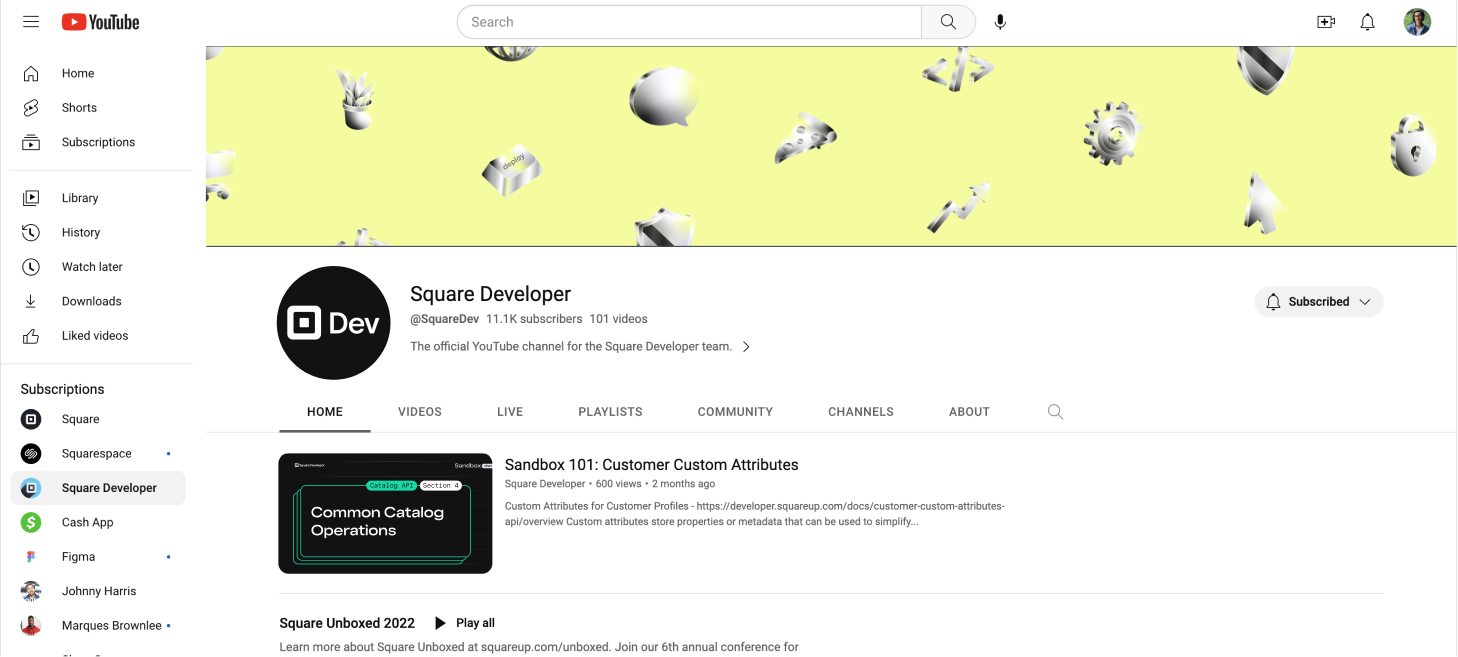The height and width of the screenshot is (657, 1458).
Task: Open Johnny Harris channel subscription
Action: (97, 591)
